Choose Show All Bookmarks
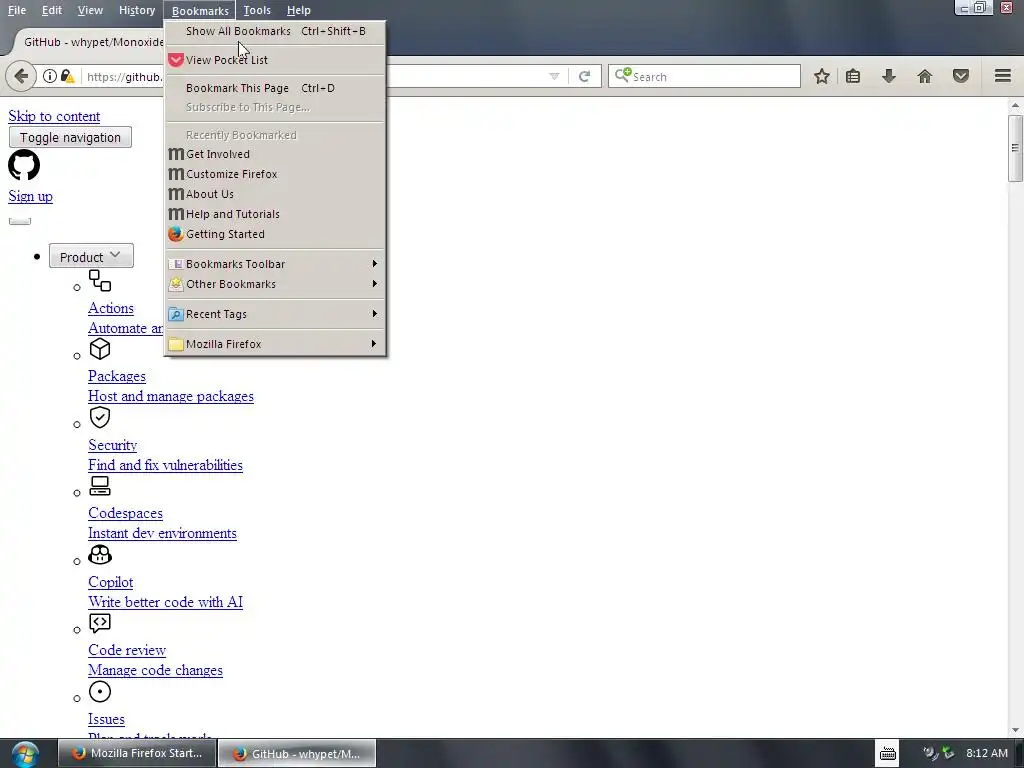 point(276,31)
